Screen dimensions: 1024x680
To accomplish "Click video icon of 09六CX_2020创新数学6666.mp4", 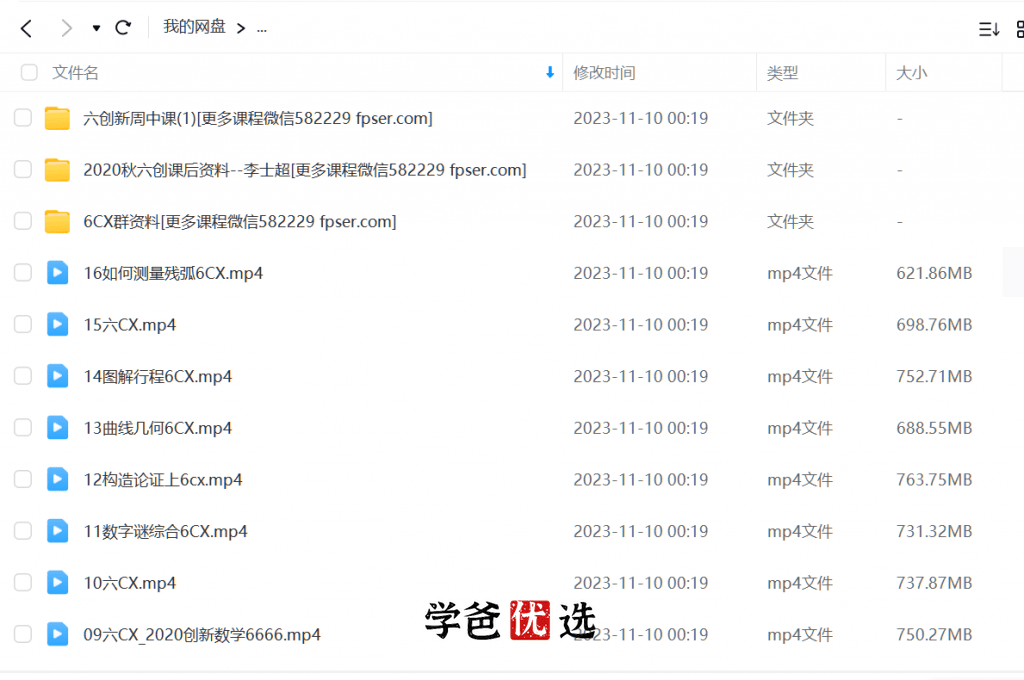I will point(57,634).
